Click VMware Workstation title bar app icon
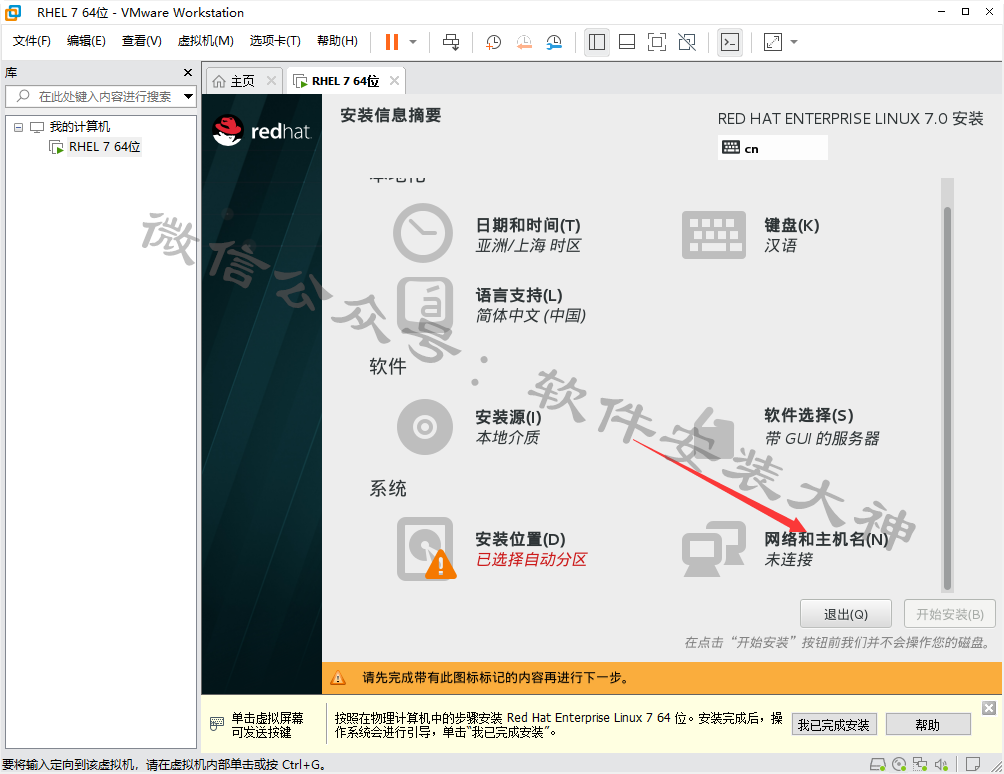Viewport: 1004px width, 774px height. point(13,12)
